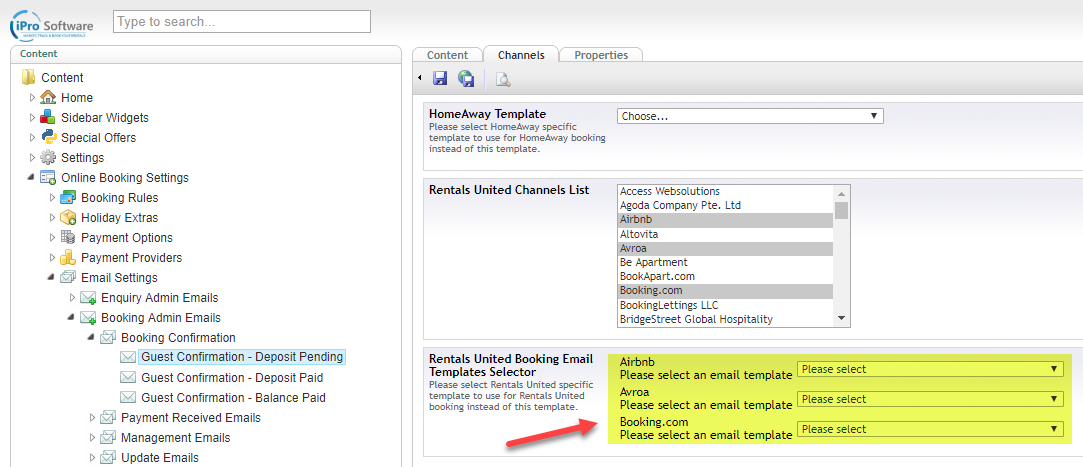Image resolution: width=1083 pixels, height=467 pixels.
Task: Select the Channels tab
Action: coord(521,55)
